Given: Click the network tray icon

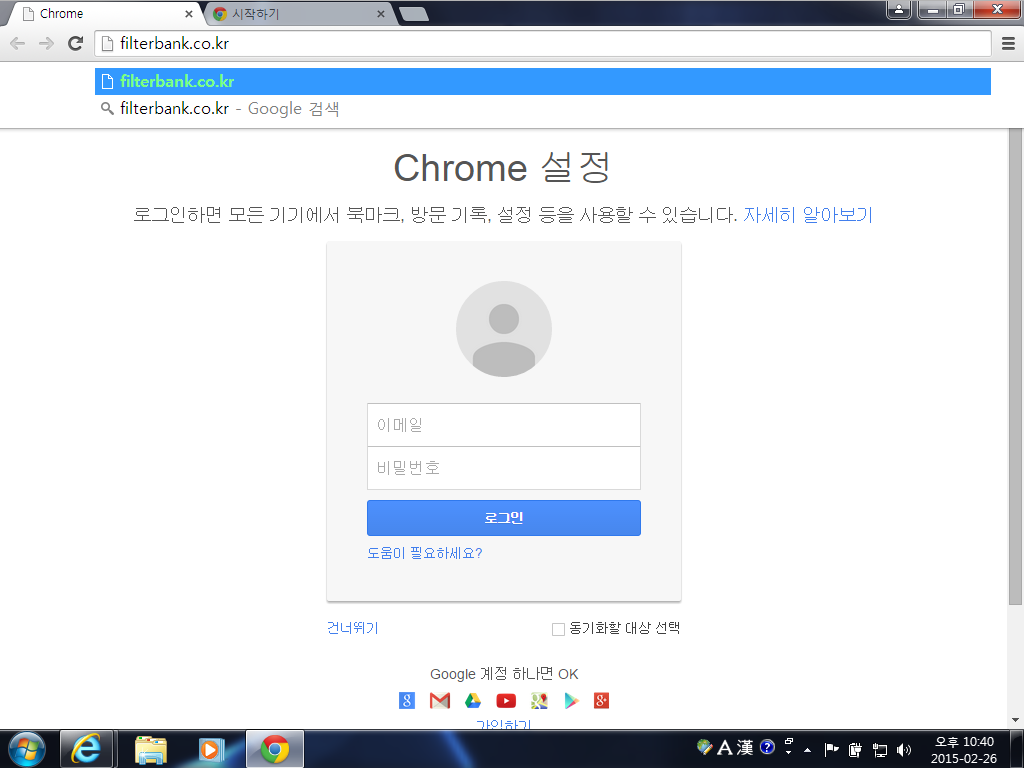Looking at the screenshot, I should coord(880,750).
